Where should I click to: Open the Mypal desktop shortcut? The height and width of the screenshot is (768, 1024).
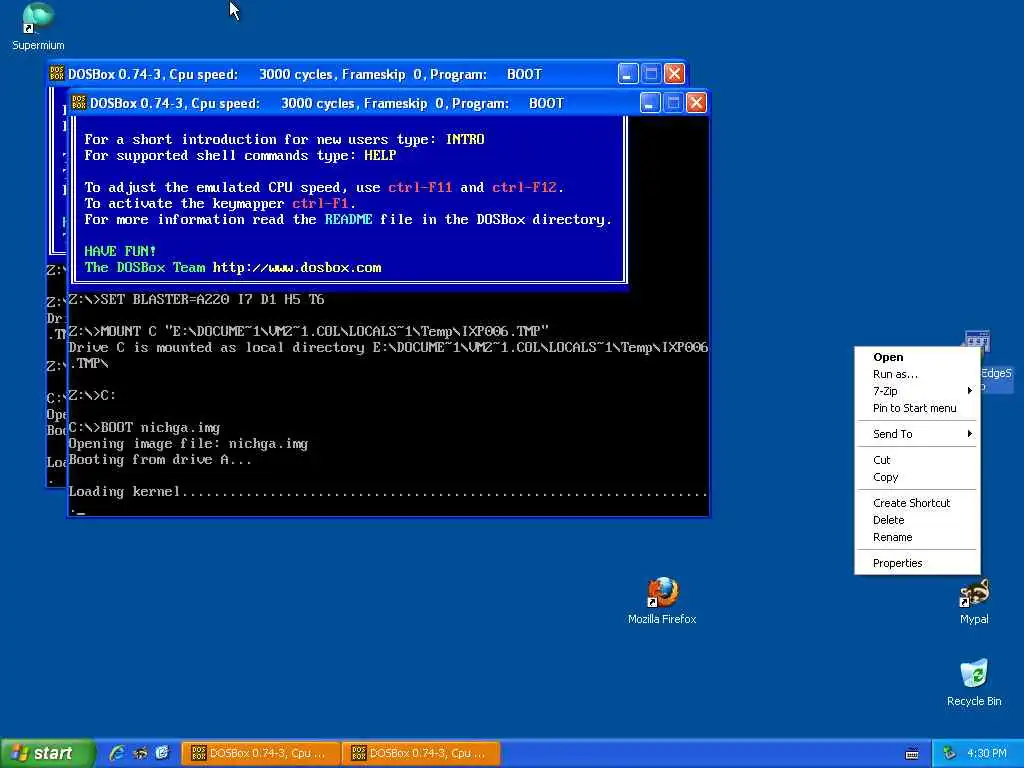click(974, 601)
